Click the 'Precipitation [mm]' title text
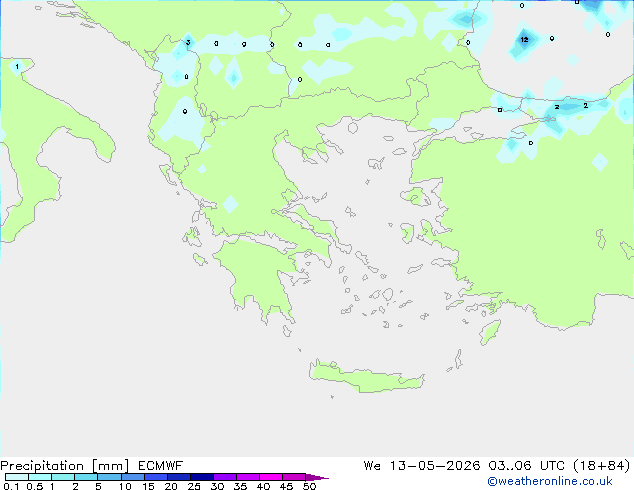 click(x=65, y=466)
